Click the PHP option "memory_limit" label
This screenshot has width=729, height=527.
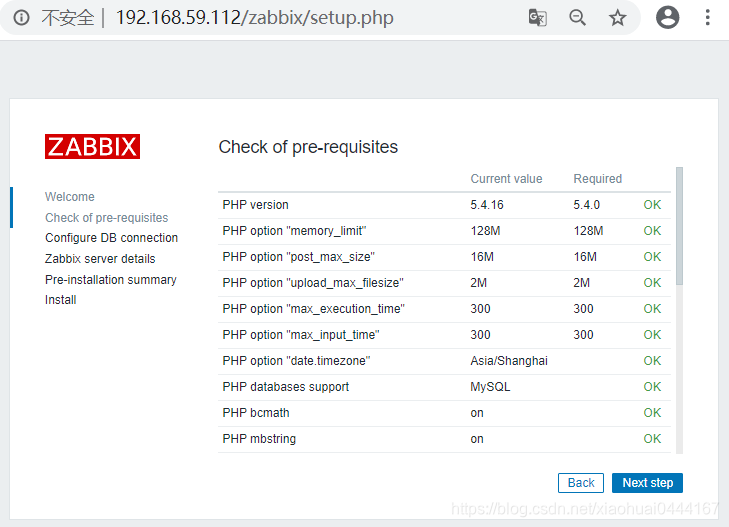(x=294, y=231)
